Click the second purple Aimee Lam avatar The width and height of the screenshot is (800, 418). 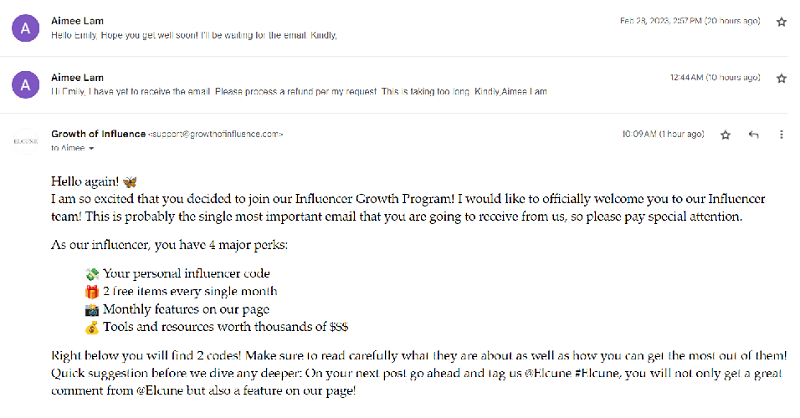(x=26, y=85)
